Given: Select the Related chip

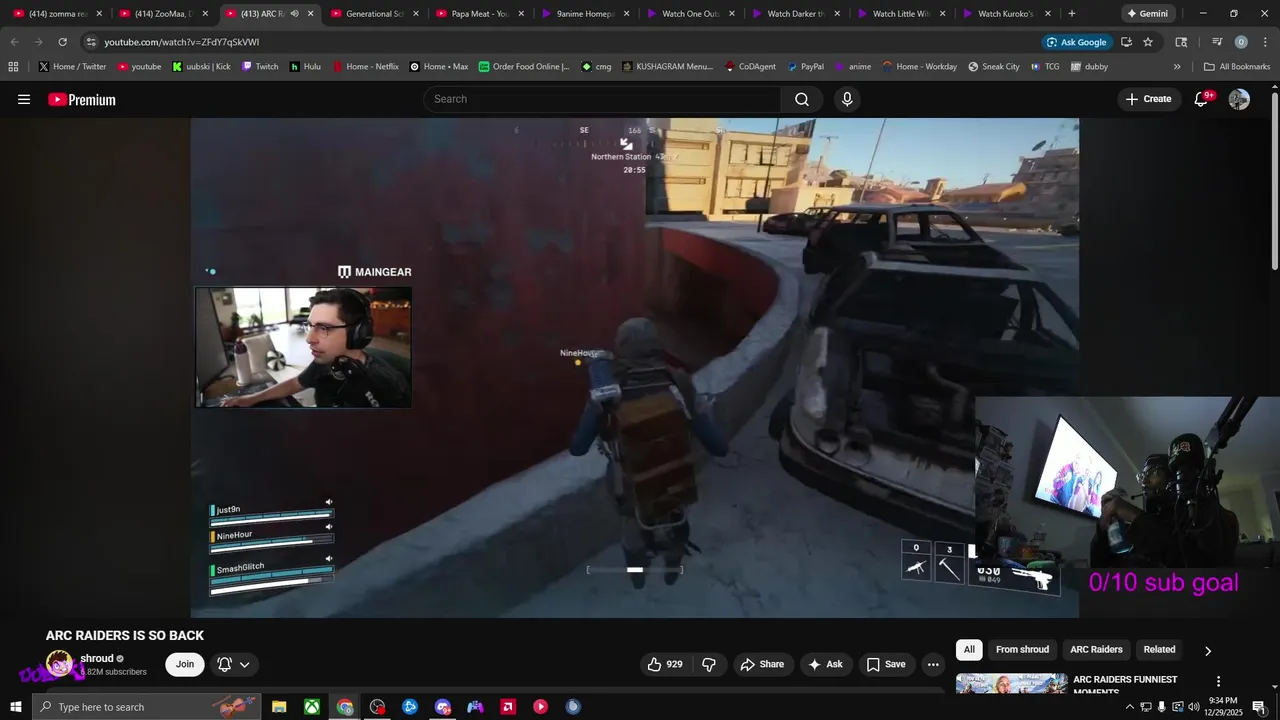Looking at the screenshot, I should coord(1159,650).
